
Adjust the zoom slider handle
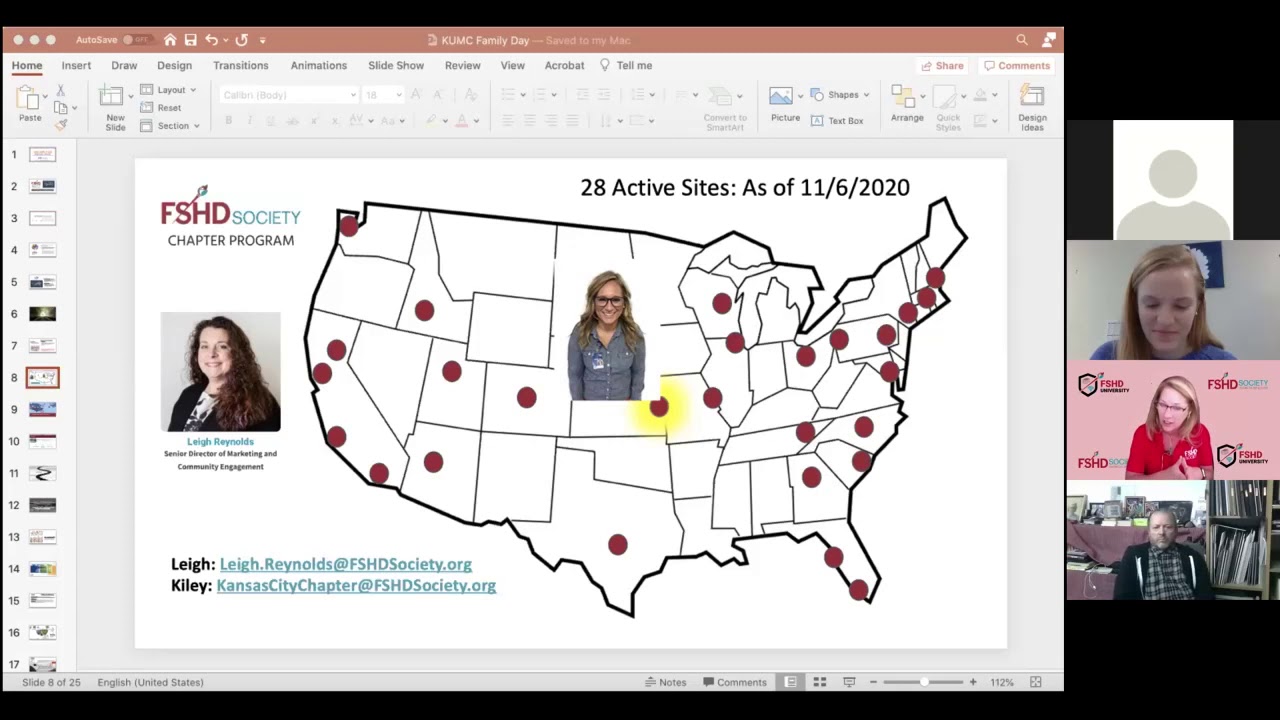tap(924, 682)
